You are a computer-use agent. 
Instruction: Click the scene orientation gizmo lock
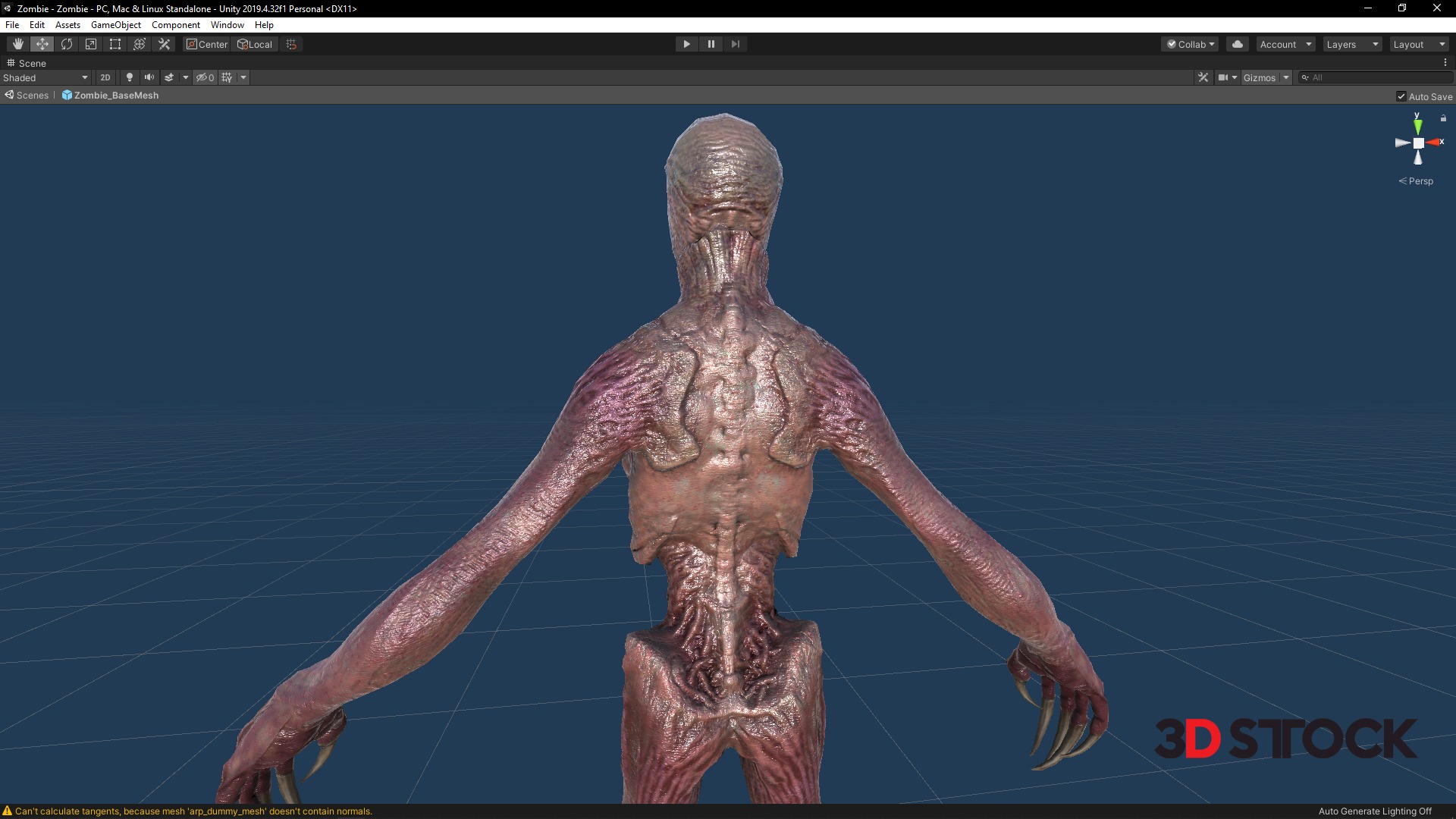pos(1443,118)
